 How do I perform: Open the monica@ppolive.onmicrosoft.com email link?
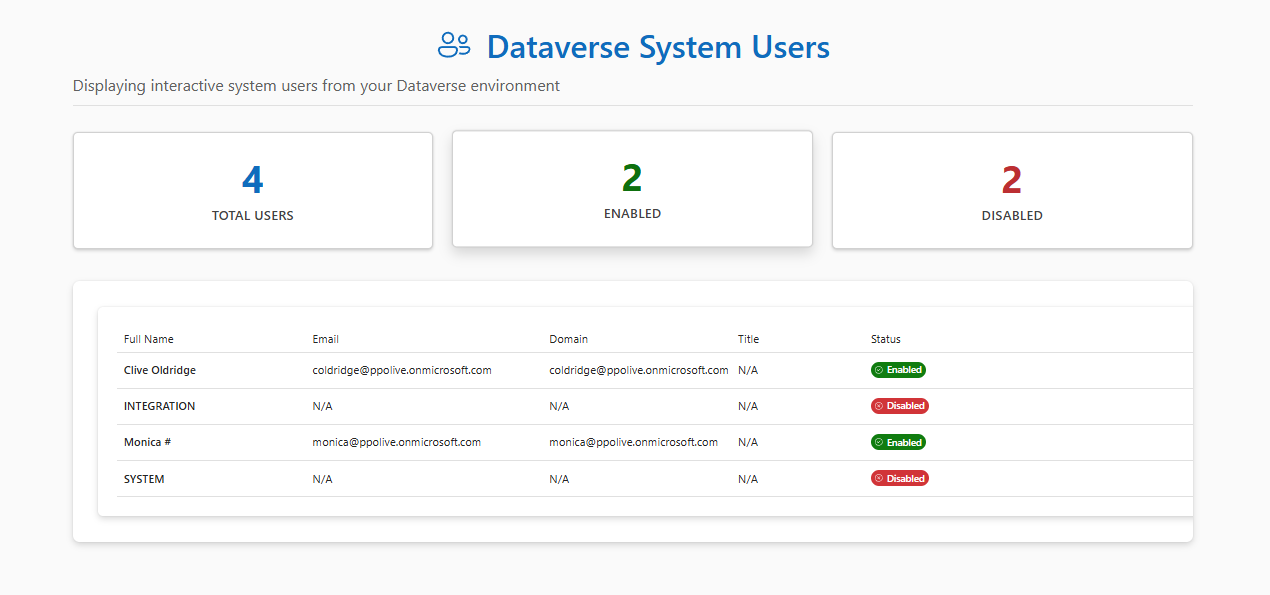click(395, 441)
